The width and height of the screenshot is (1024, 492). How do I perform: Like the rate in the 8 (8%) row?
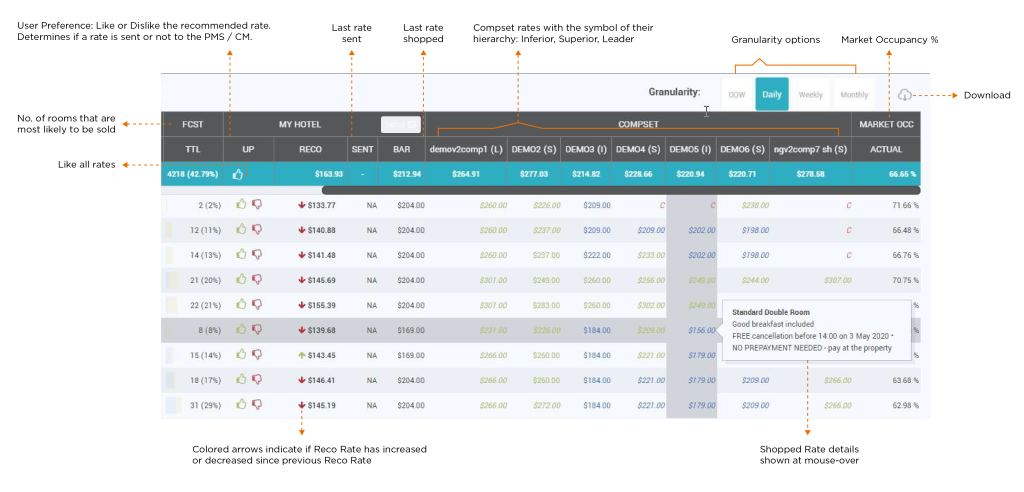point(242,329)
